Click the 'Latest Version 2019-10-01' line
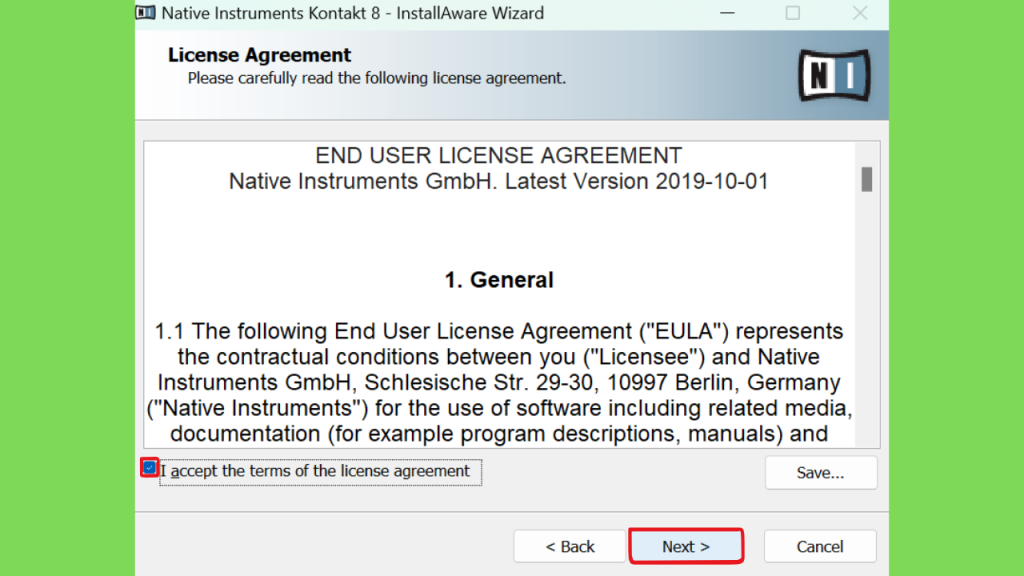 coord(637,182)
